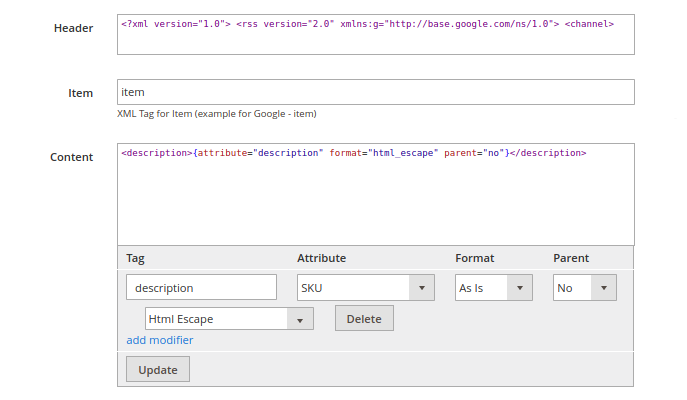
Task: Click the Attribute column heading
Action: tap(321, 258)
